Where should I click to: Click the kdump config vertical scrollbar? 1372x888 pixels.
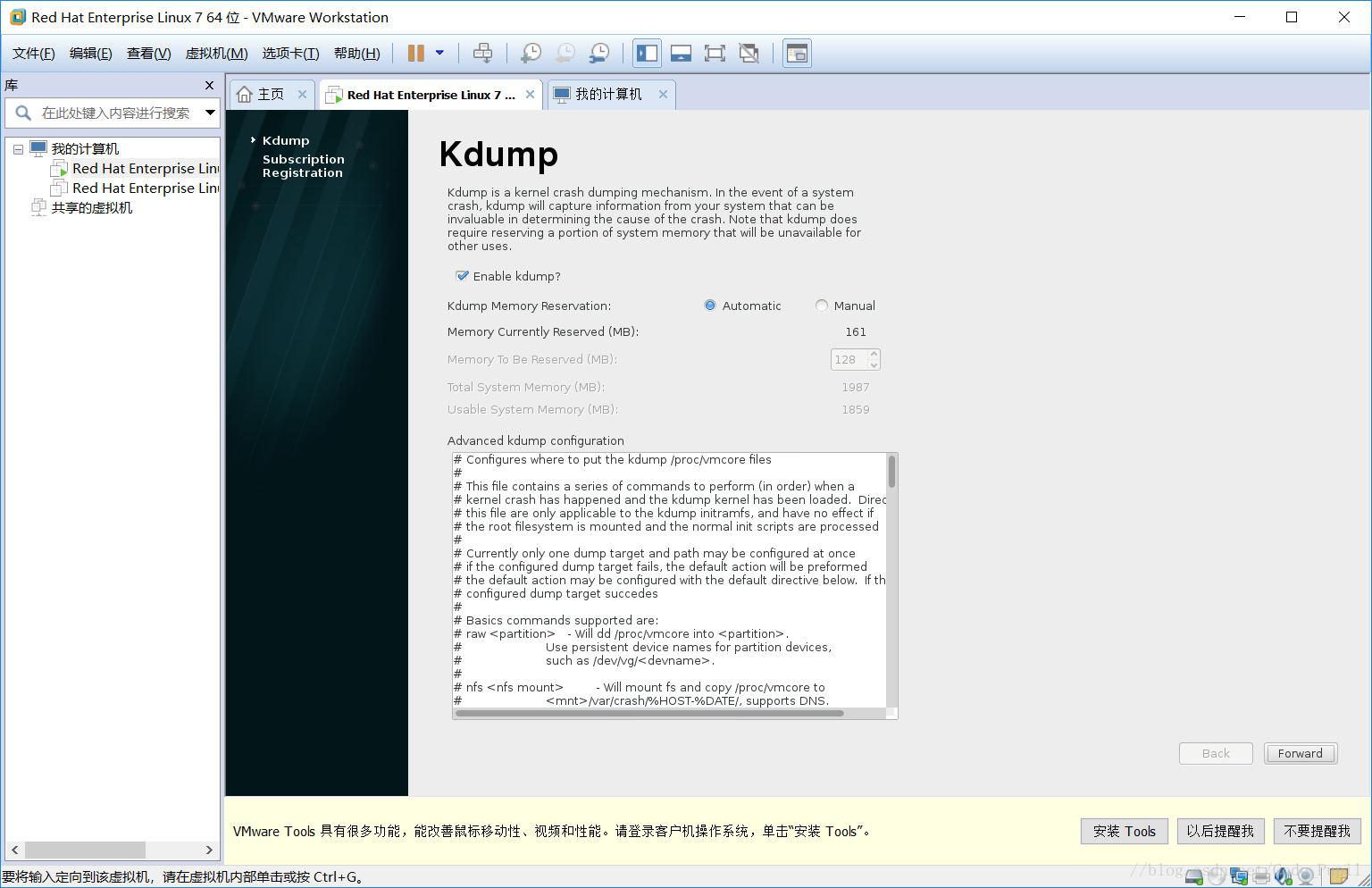(891, 472)
